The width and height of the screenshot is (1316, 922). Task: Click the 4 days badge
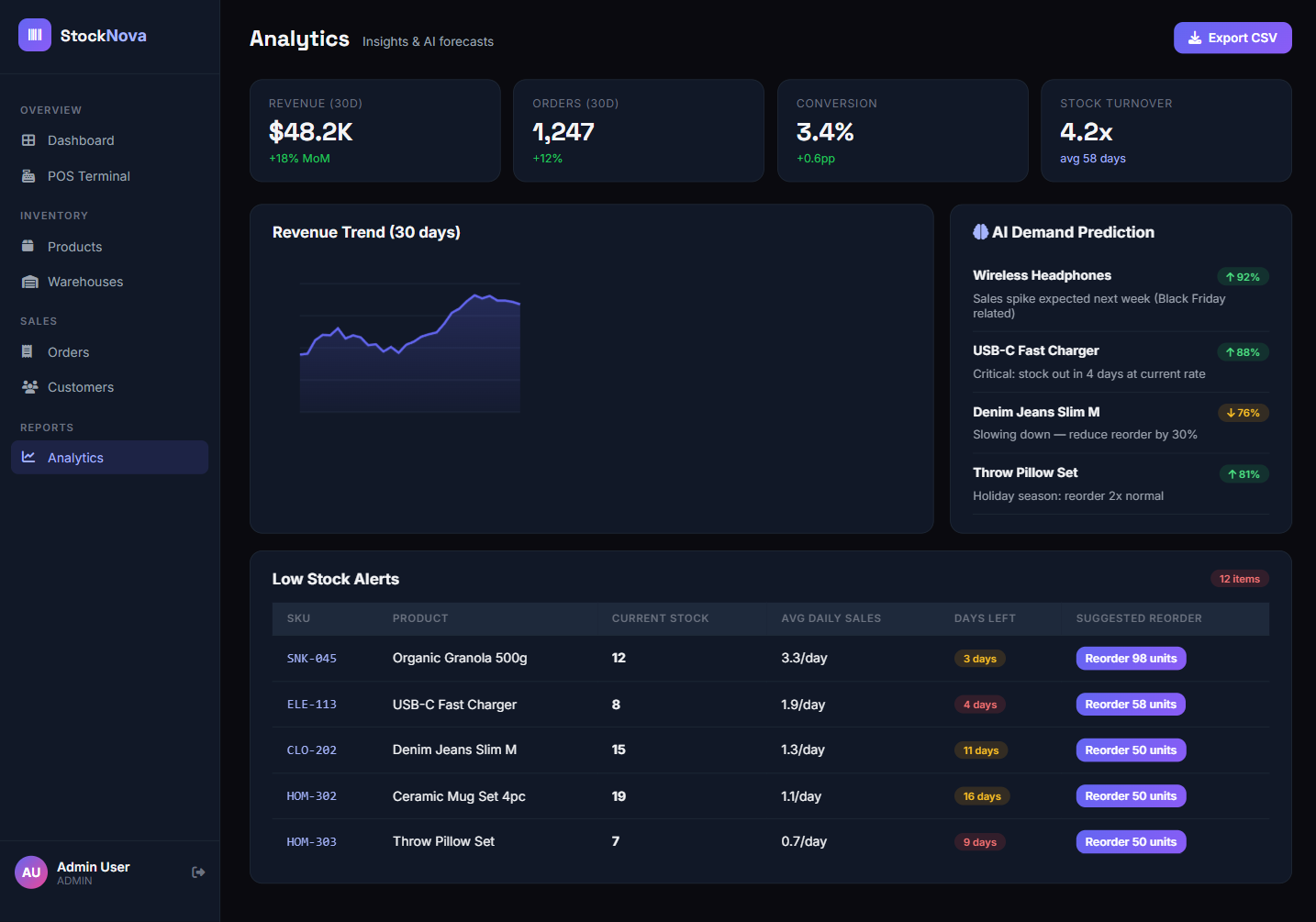click(980, 705)
